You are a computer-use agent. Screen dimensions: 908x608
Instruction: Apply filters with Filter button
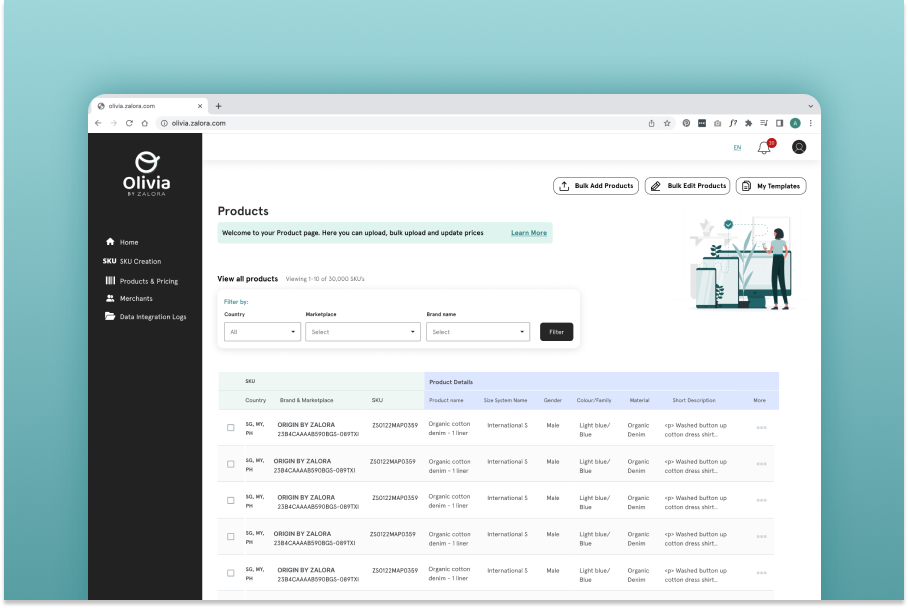556,332
